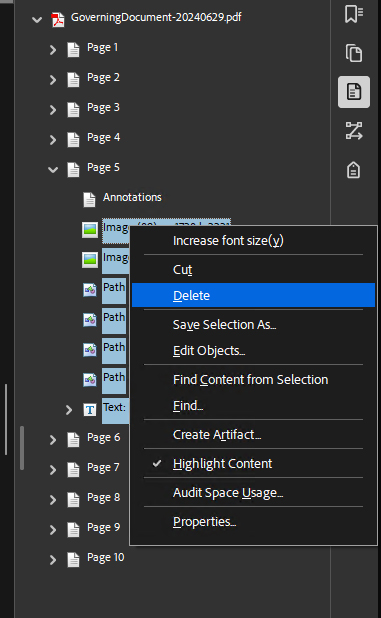Select the Page 6 label
The width and height of the screenshot is (381, 618).
tap(104, 437)
